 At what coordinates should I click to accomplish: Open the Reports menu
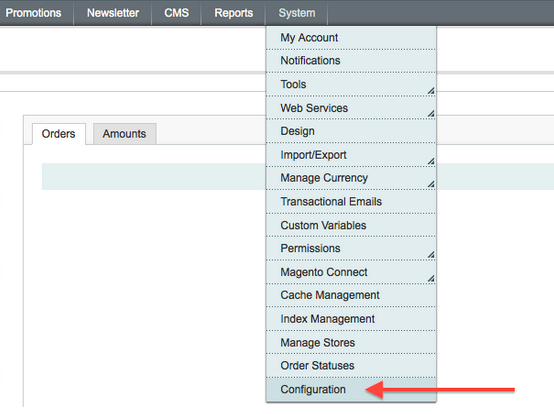coord(234,13)
